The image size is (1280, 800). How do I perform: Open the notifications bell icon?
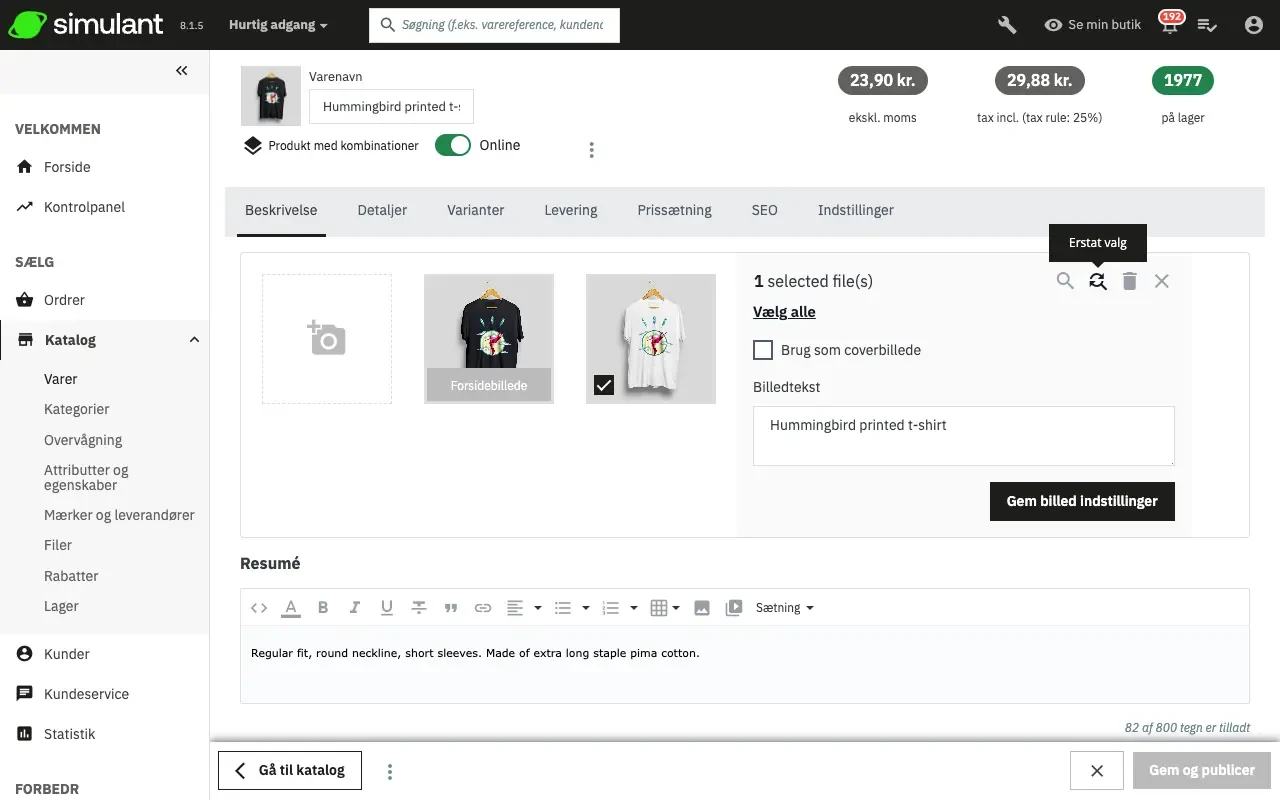(1169, 26)
